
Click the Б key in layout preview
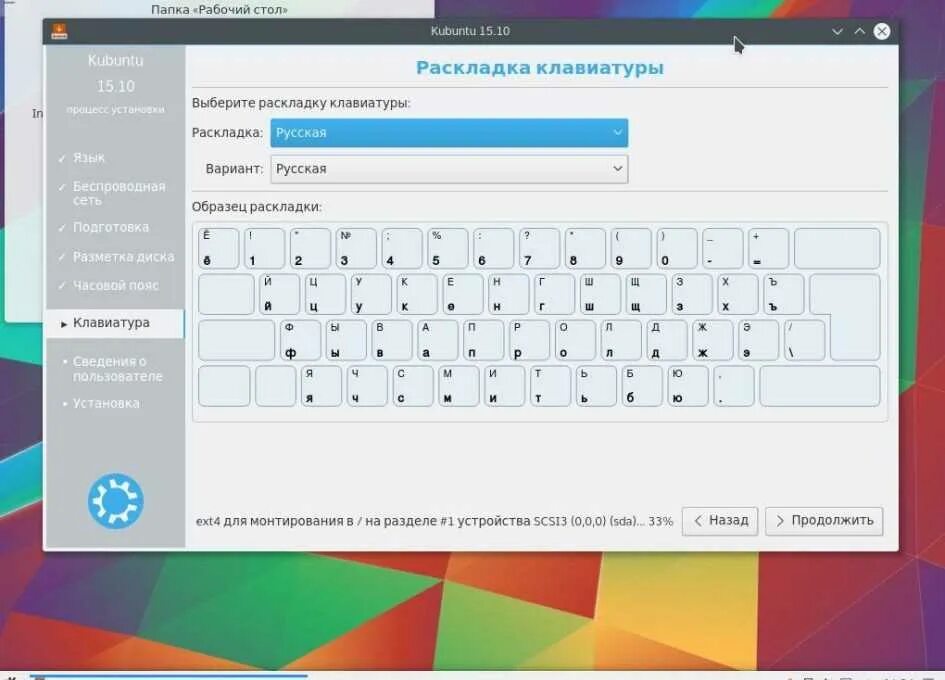point(642,386)
